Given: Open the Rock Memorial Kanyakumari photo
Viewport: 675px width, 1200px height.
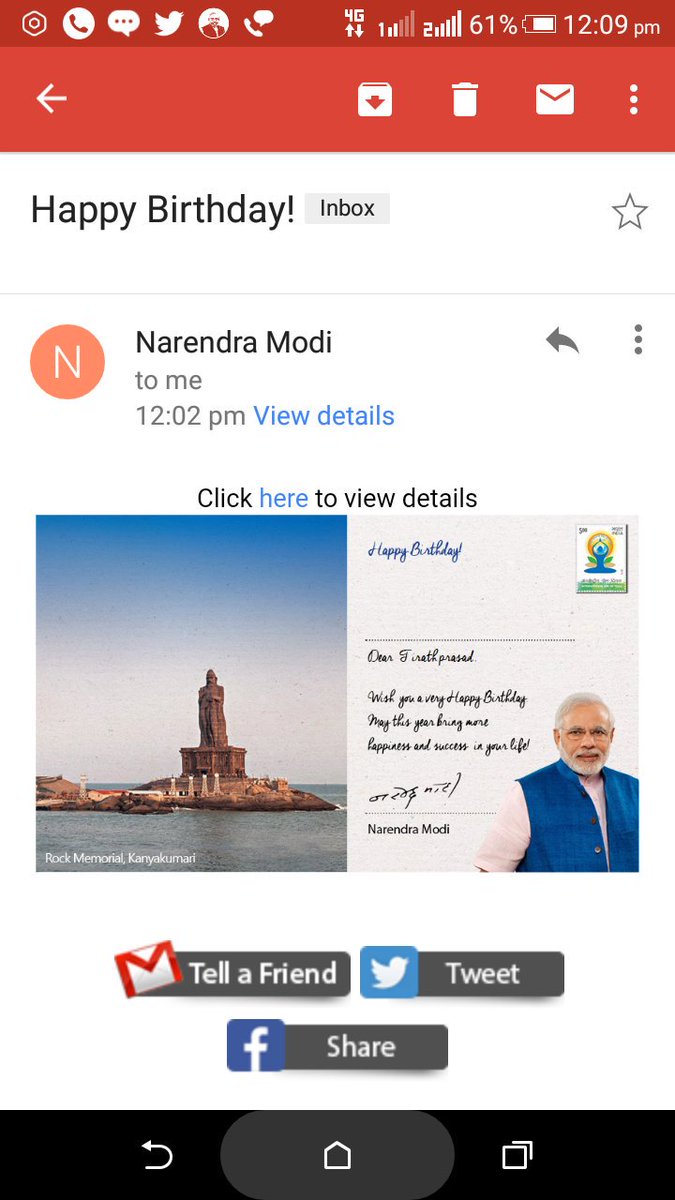Looking at the screenshot, I should (x=191, y=693).
